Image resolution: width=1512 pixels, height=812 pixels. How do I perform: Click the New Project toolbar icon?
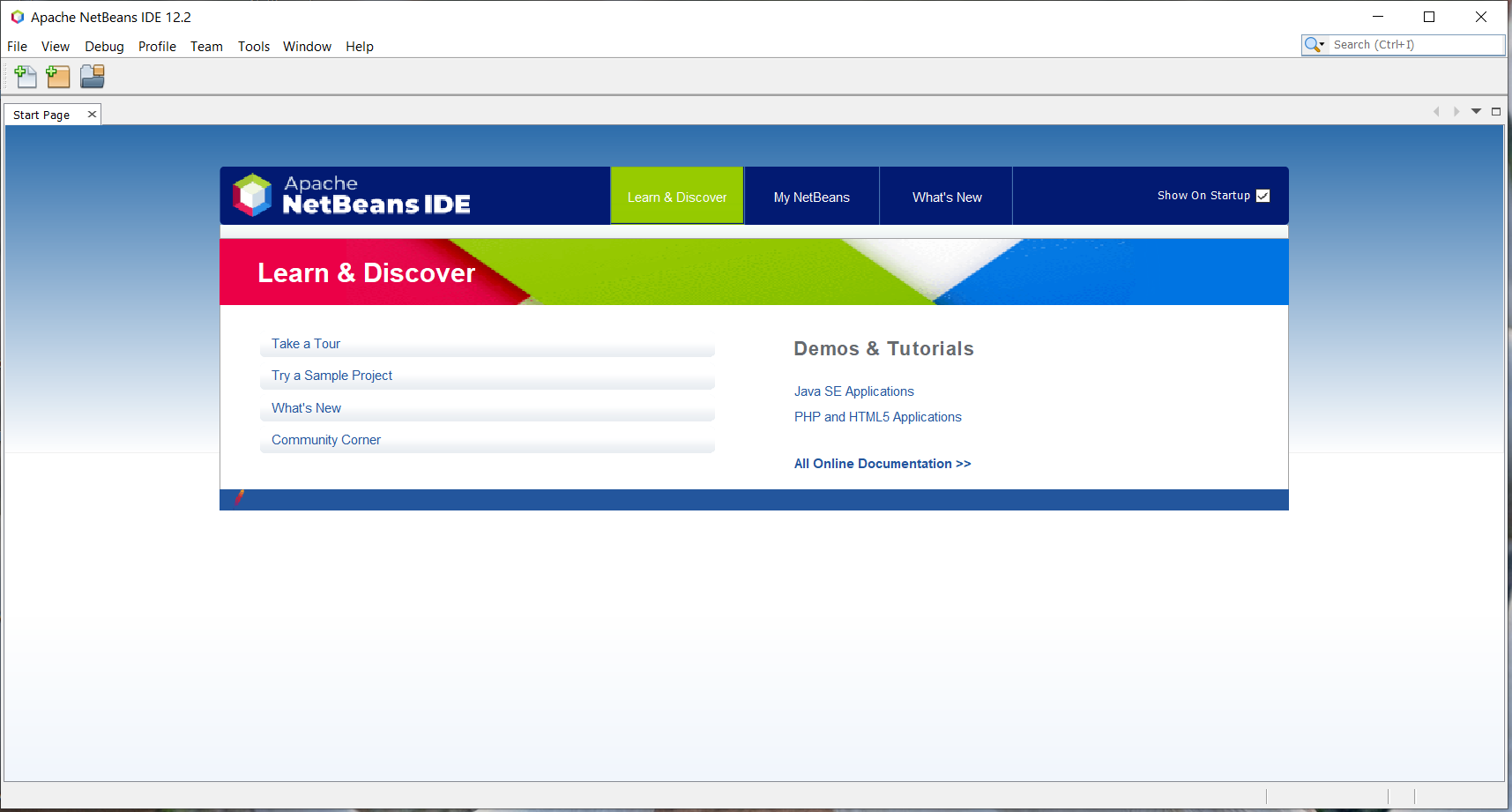(x=58, y=78)
